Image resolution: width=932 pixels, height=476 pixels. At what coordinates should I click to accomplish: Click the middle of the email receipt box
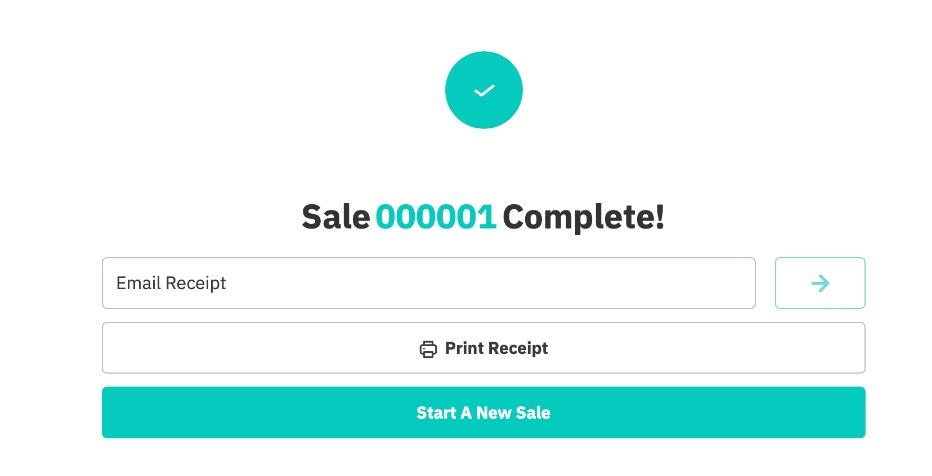pos(428,283)
